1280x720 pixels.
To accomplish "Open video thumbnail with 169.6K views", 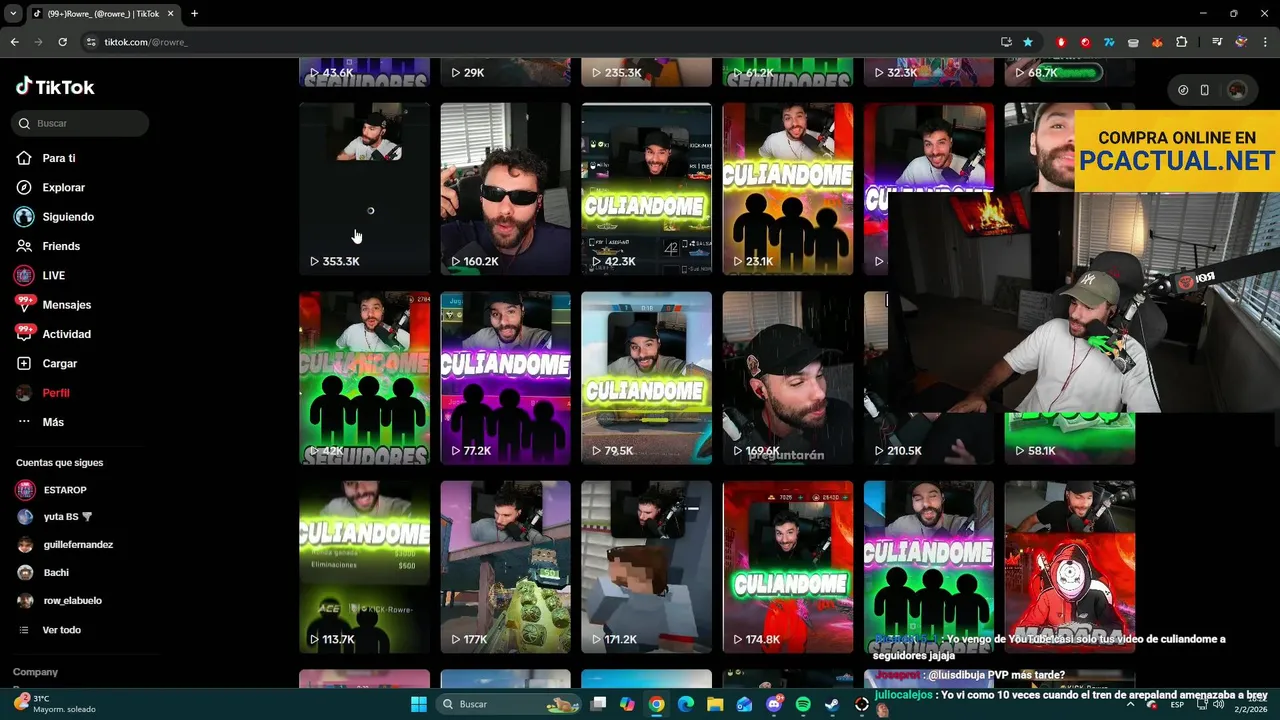I will pyautogui.click(x=788, y=378).
